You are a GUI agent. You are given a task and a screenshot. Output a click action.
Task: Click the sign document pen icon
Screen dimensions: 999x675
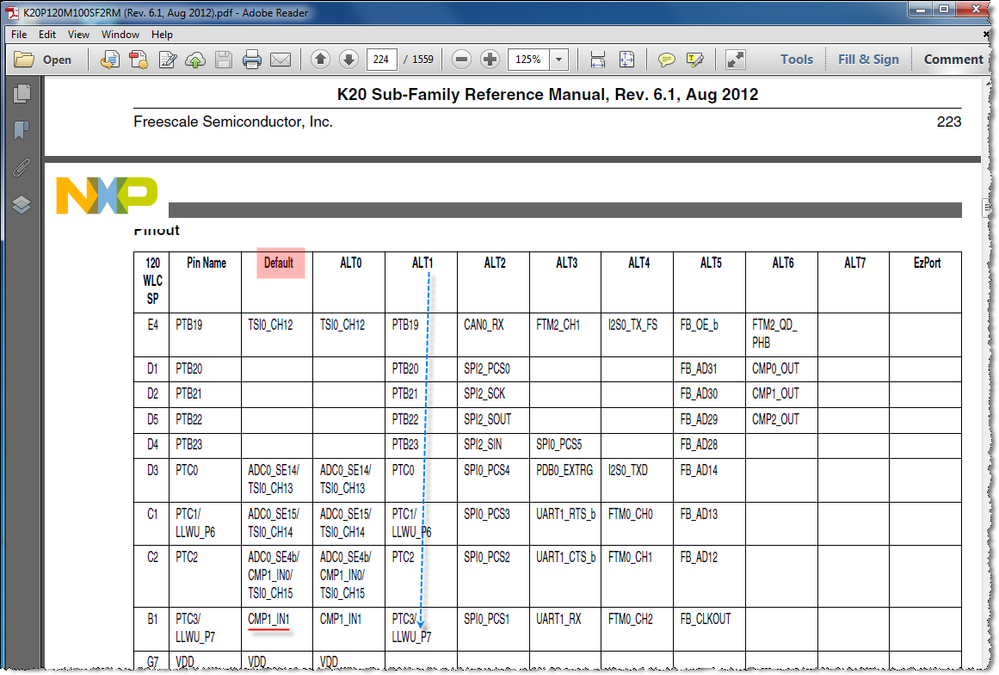[167, 59]
